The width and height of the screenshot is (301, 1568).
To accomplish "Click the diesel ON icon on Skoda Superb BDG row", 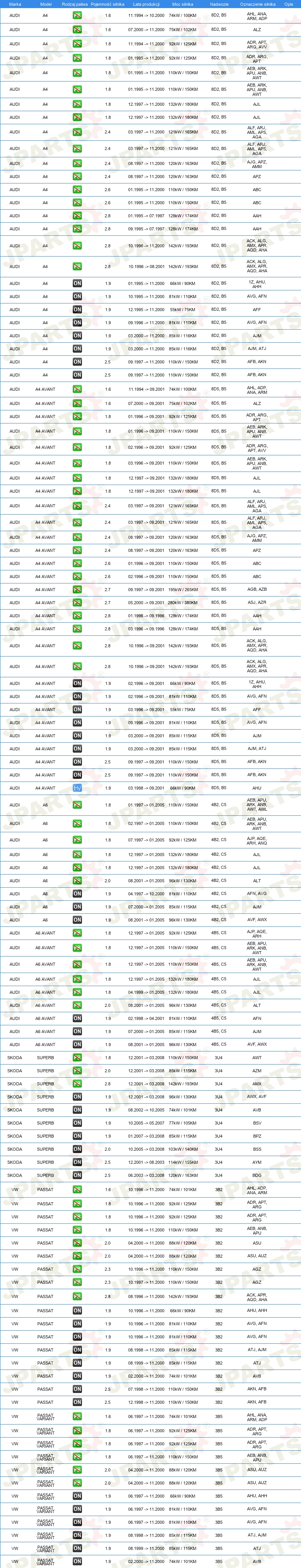I will click(x=77, y=1175).
